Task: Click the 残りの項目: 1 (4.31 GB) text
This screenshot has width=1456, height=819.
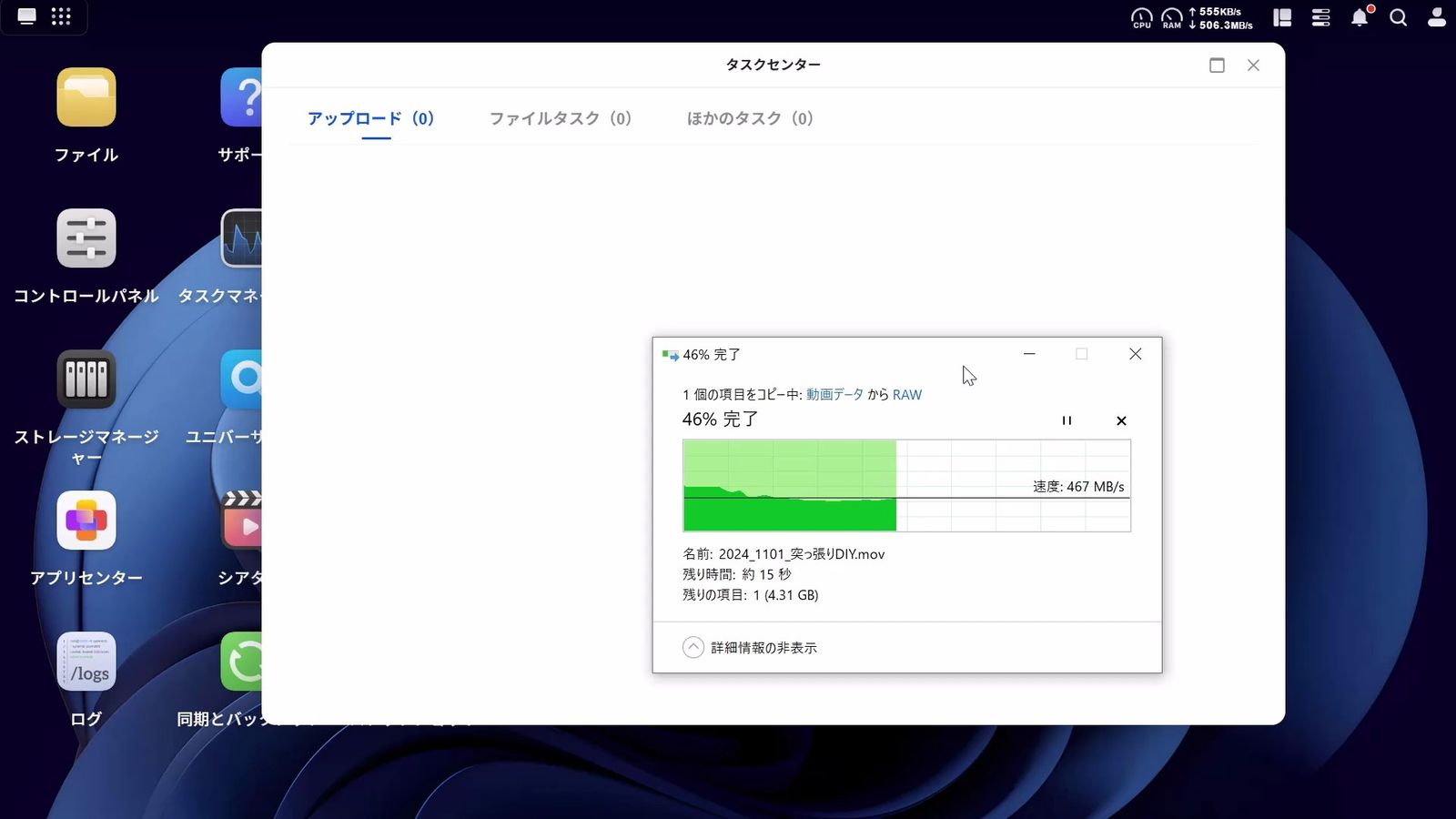Action: (x=751, y=594)
